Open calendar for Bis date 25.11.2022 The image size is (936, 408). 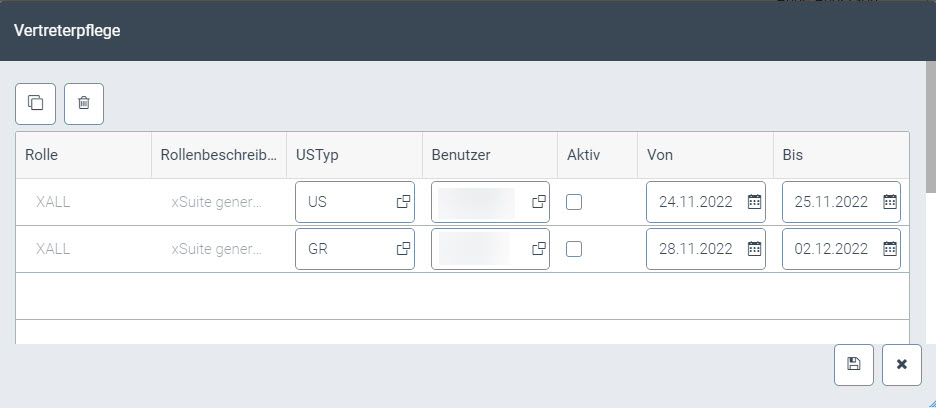[890, 202]
